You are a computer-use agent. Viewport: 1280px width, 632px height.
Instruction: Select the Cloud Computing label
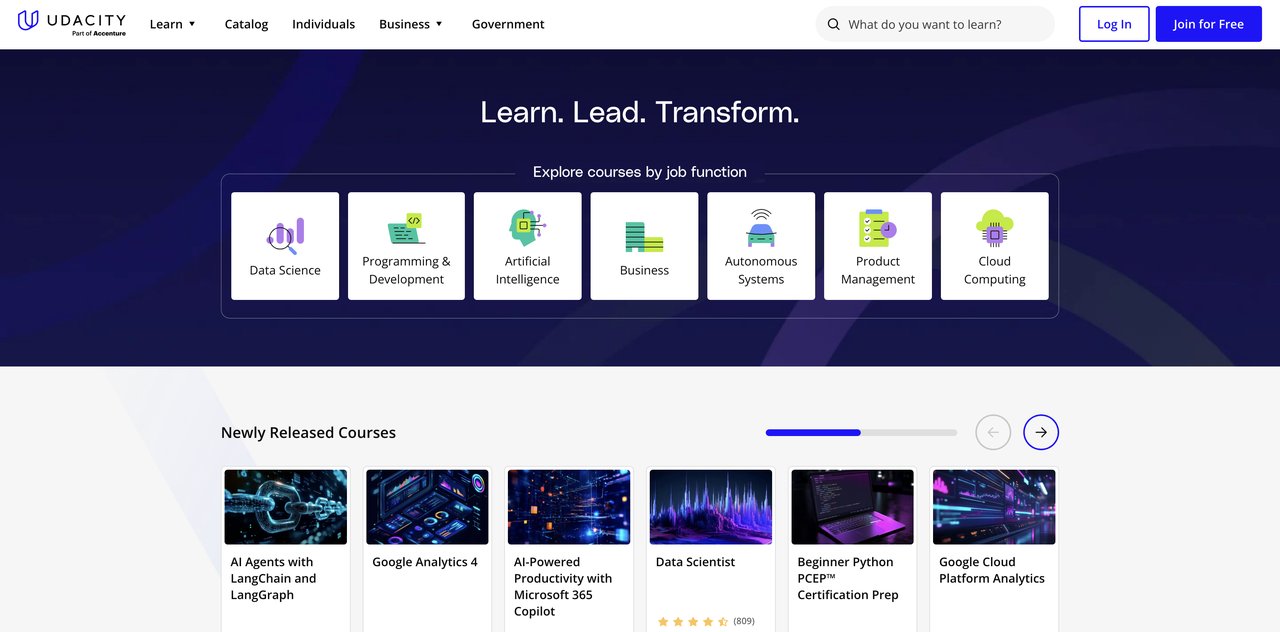point(995,270)
